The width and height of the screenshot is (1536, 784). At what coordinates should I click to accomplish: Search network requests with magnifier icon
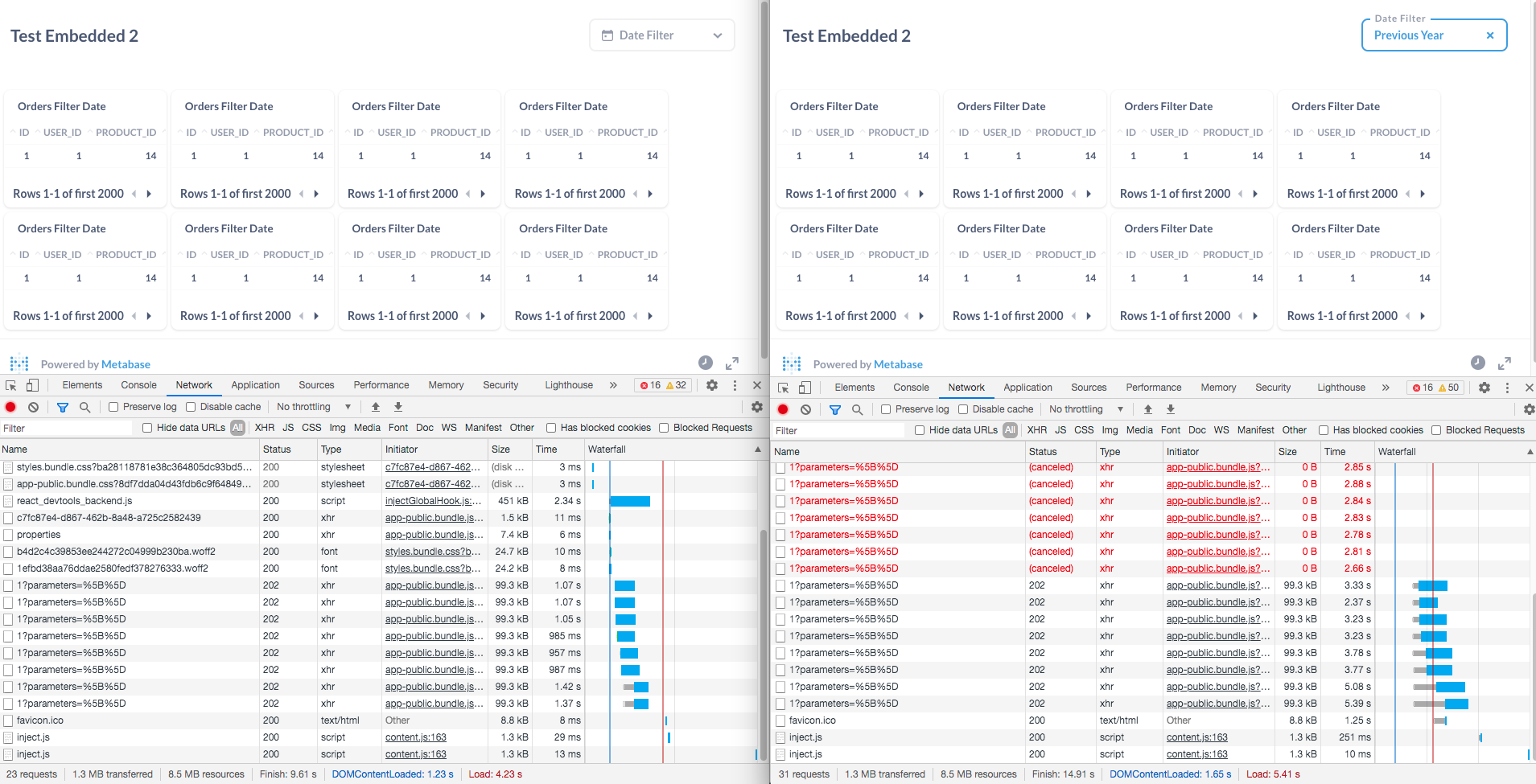(x=84, y=407)
